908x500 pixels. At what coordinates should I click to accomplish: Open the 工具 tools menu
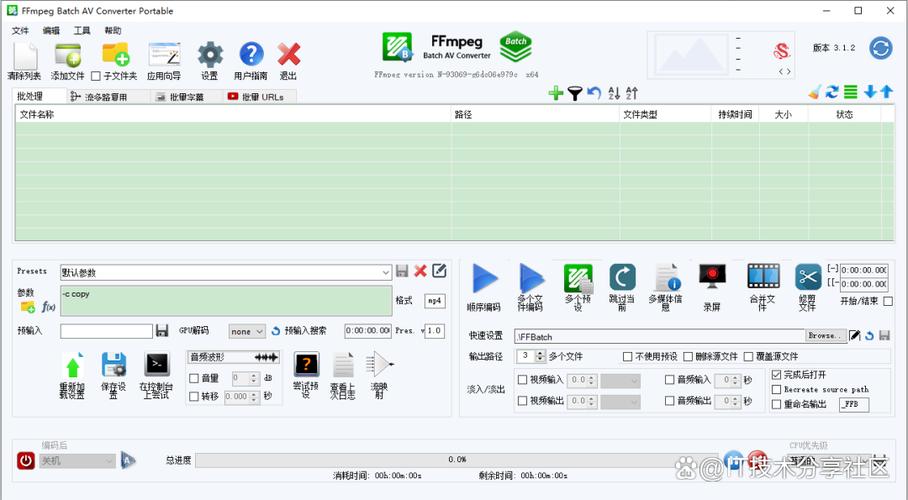coord(82,31)
